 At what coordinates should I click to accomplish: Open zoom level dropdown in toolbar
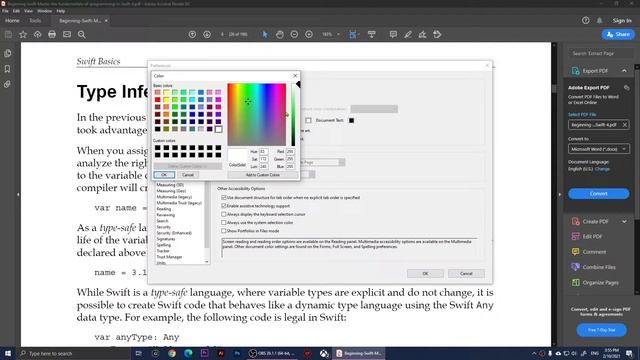pyautogui.click(x=338, y=35)
